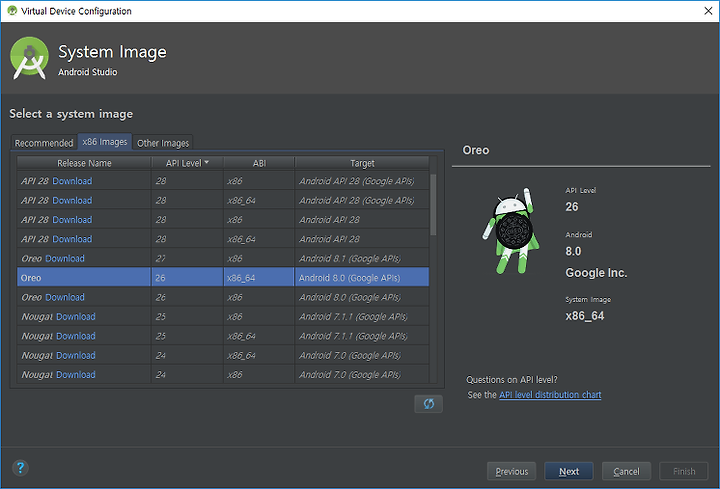The height and width of the screenshot is (489, 720).
Task: Click the title bar Android Studio icon
Action: 12,11
